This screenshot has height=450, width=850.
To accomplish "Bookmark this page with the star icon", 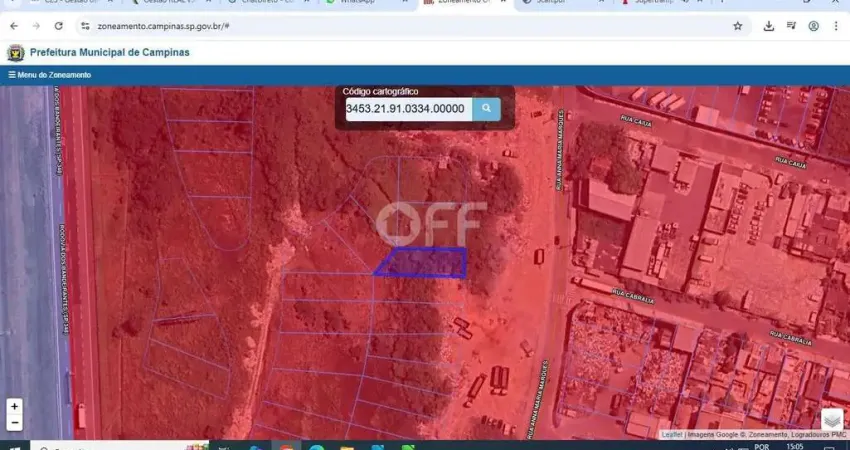I will [738, 26].
